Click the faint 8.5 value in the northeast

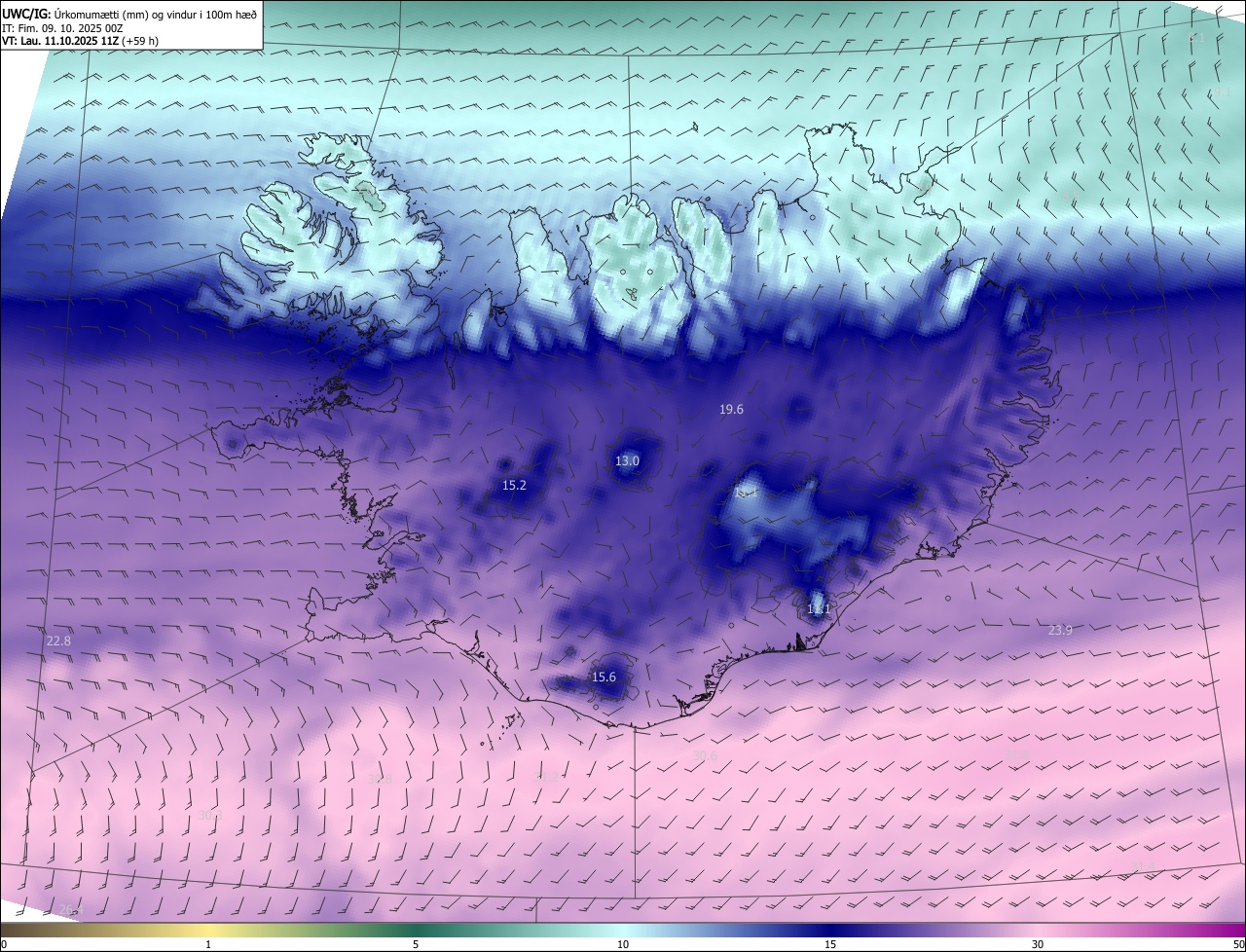tap(1070, 198)
